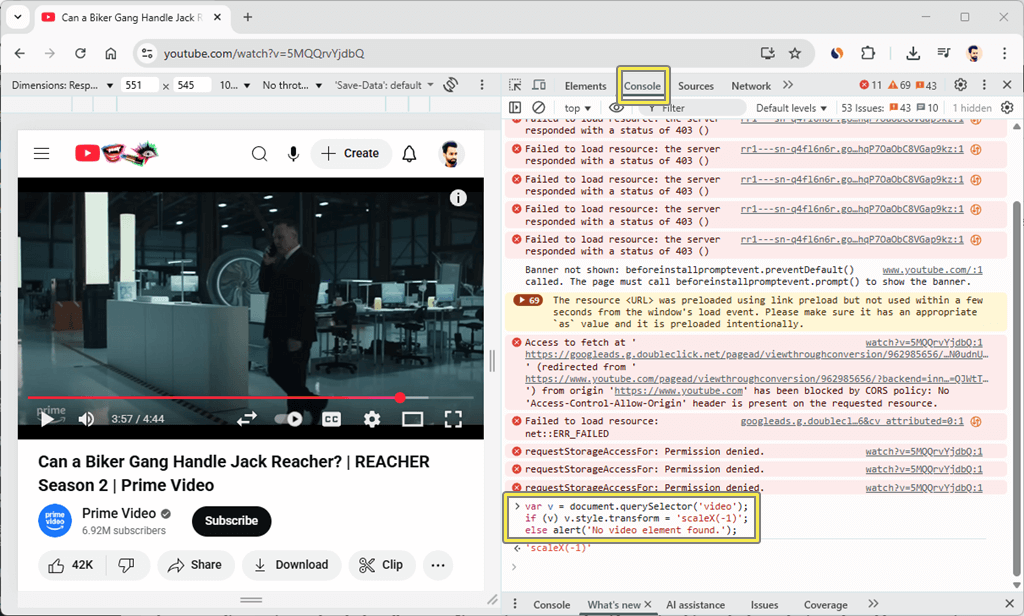The height and width of the screenshot is (616, 1024).
Task: Like the video 42K thumbs up
Action: pos(71,565)
